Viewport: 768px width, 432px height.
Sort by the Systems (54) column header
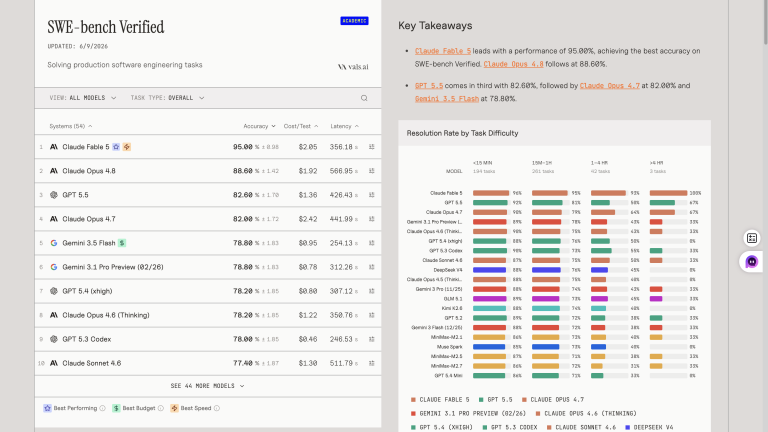click(x=71, y=126)
